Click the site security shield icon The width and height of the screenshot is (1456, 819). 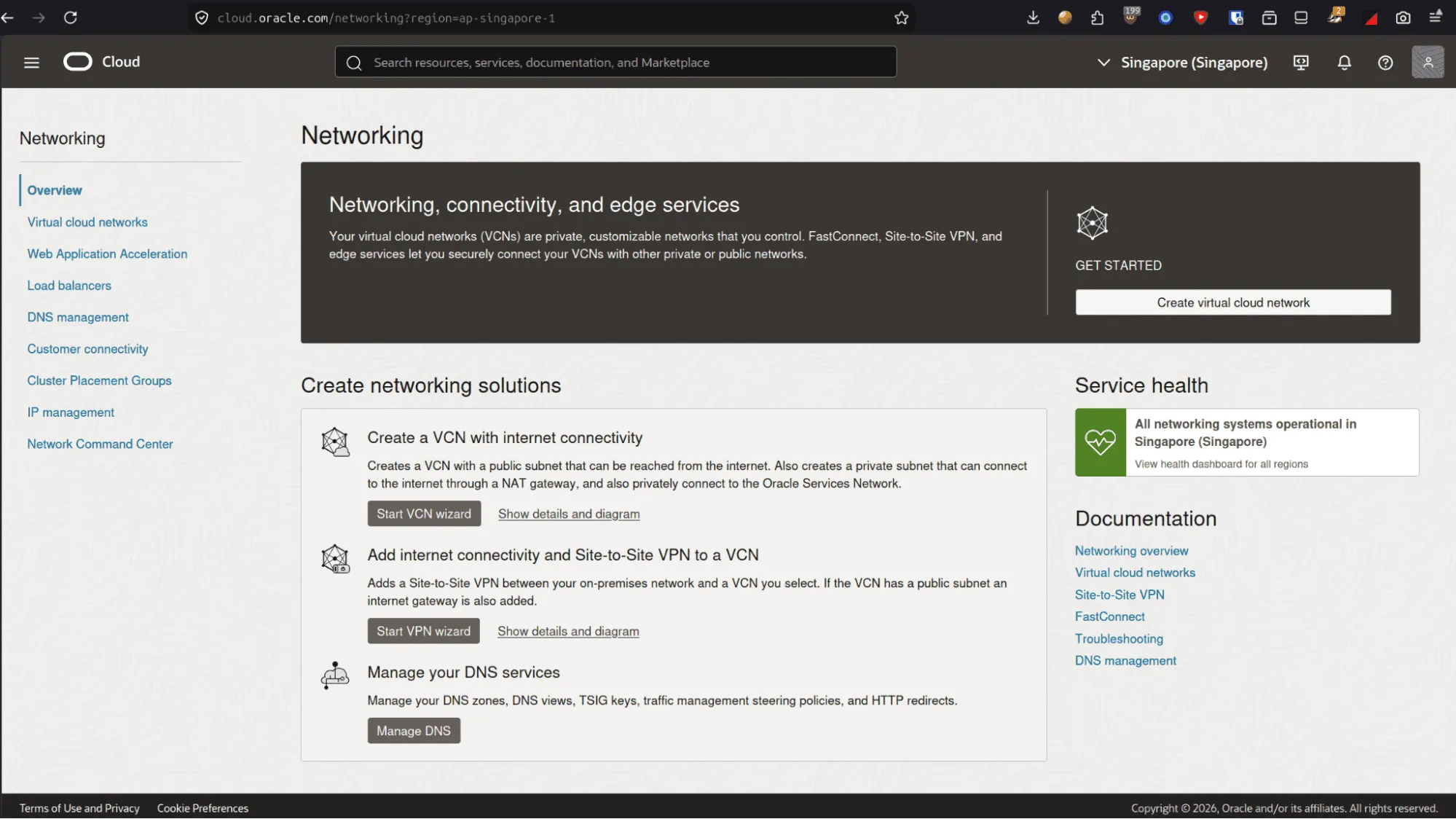point(202,17)
